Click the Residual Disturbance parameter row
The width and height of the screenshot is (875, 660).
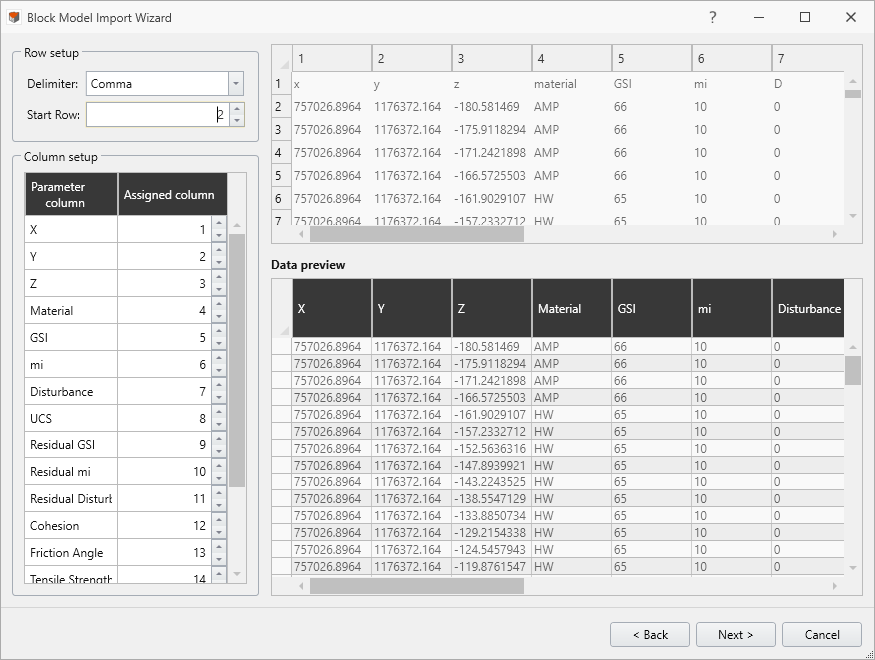tap(126, 499)
